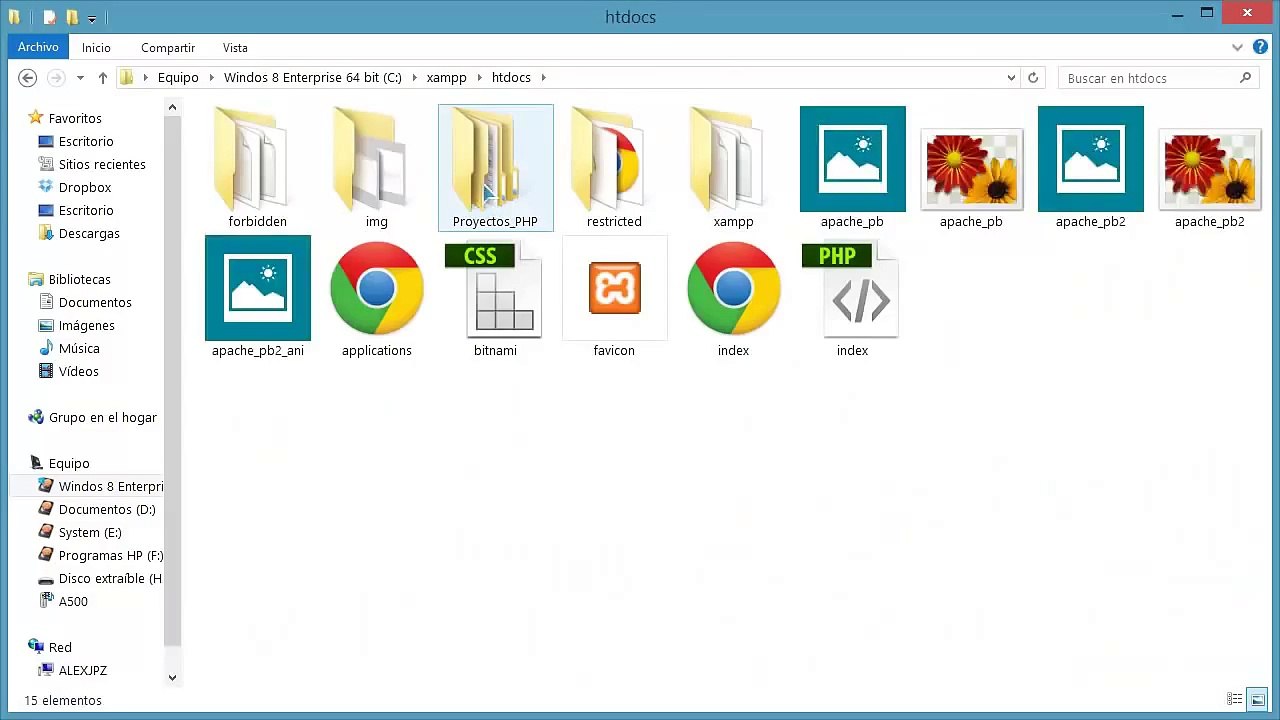Viewport: 1280px width, 720px height.
Task: Open Imágenes library in the sidebar
Action: [86, 325]
